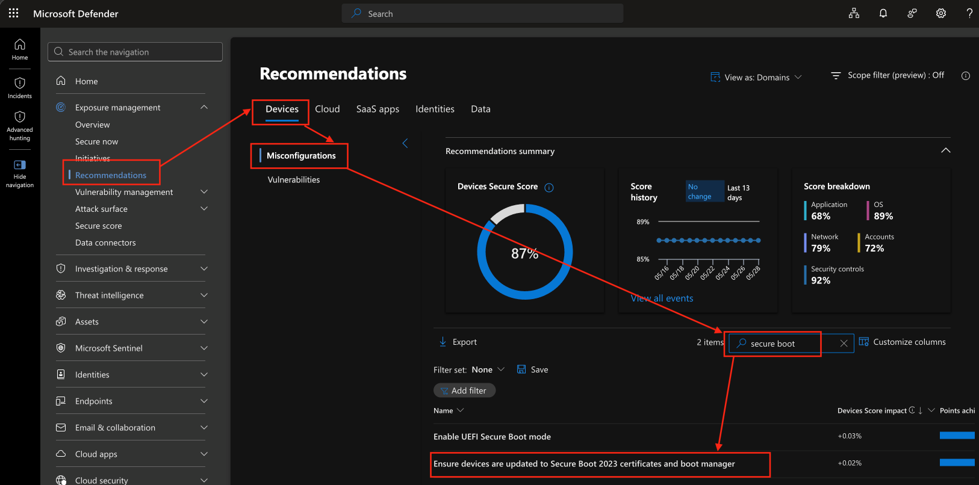The image size is (979, 485).
Task: Click the Save filter set icon
Action: pyautogui.click(x=522, y=370)
